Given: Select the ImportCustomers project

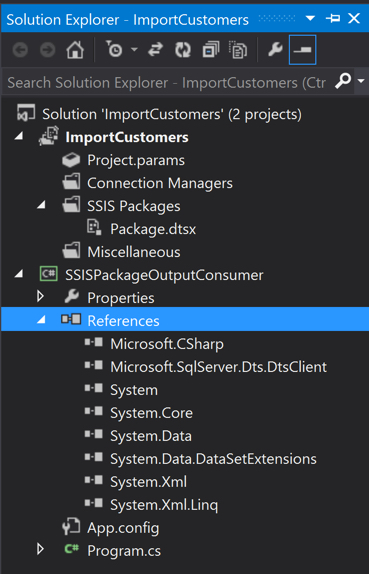Looking at the screenshot, I should (127, 137).
